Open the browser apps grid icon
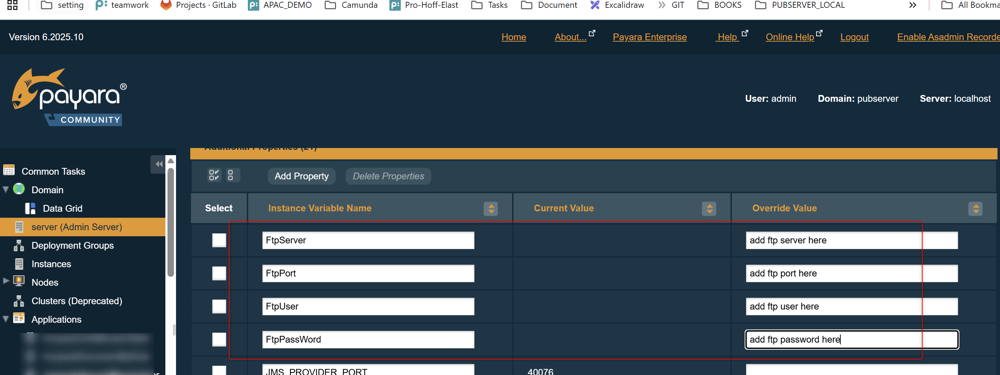This screenshot has height=375, width=1000. click(13, 5)
